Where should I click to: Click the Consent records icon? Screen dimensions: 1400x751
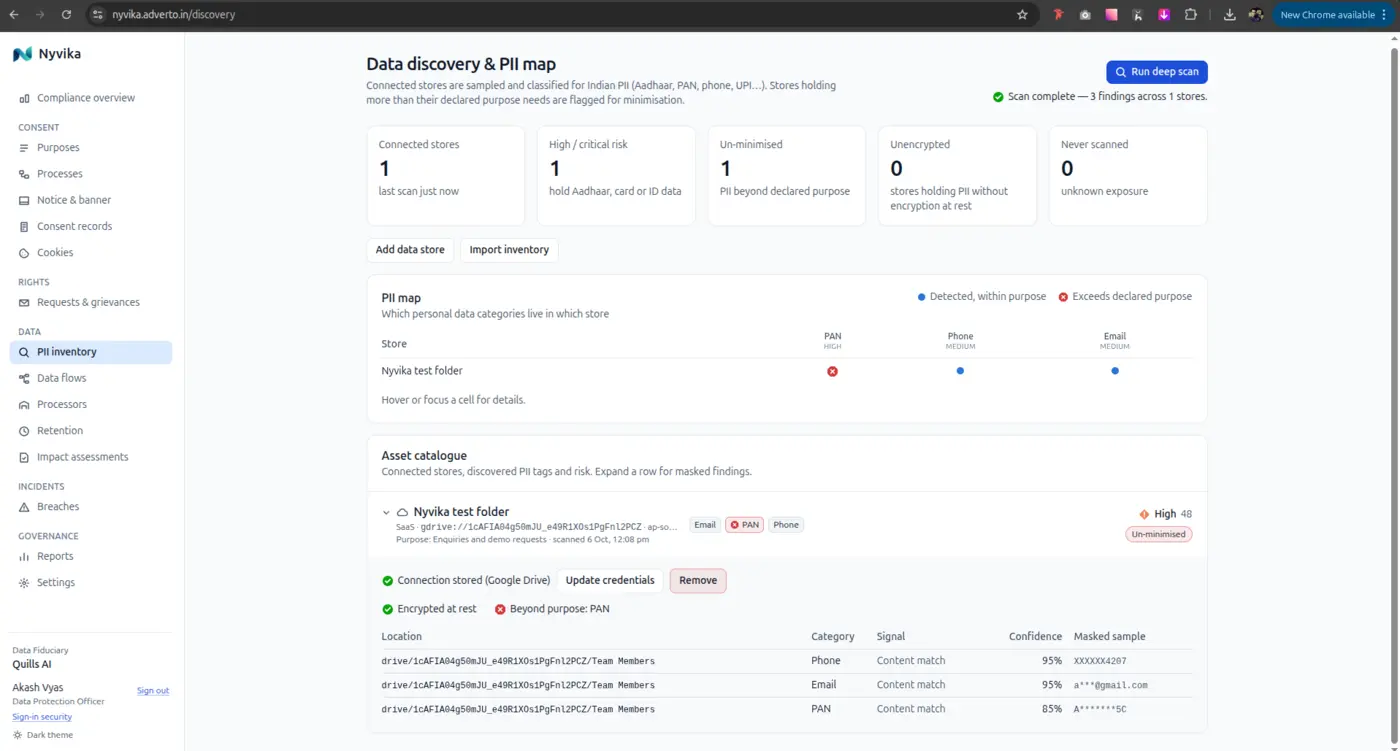tap(24, 226)
